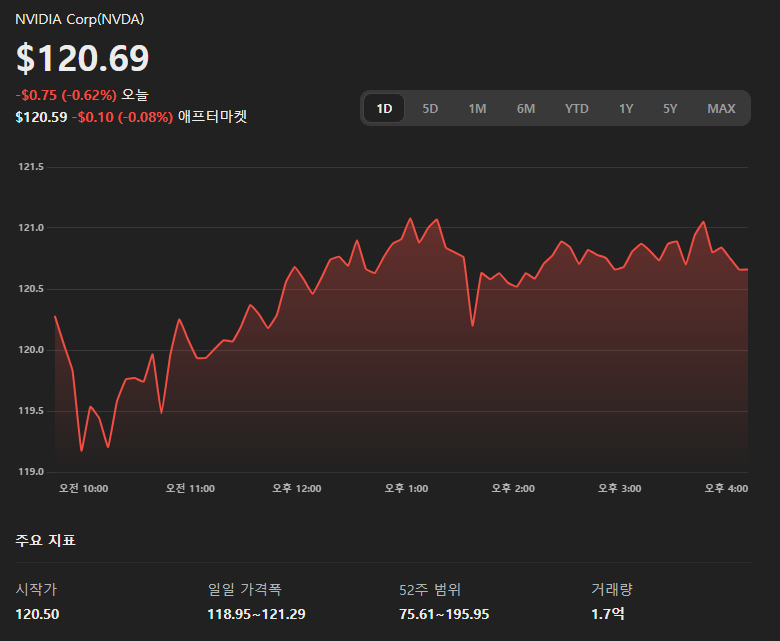Click the 119.0 y-axis label
The image size is (780, 641).
pos(31,472)
